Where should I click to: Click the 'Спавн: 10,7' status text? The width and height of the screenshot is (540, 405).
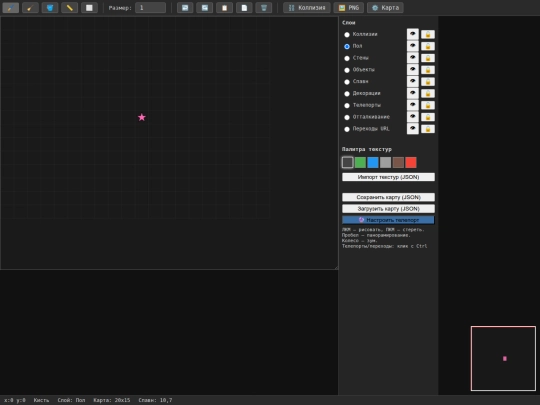click(155, 400)
